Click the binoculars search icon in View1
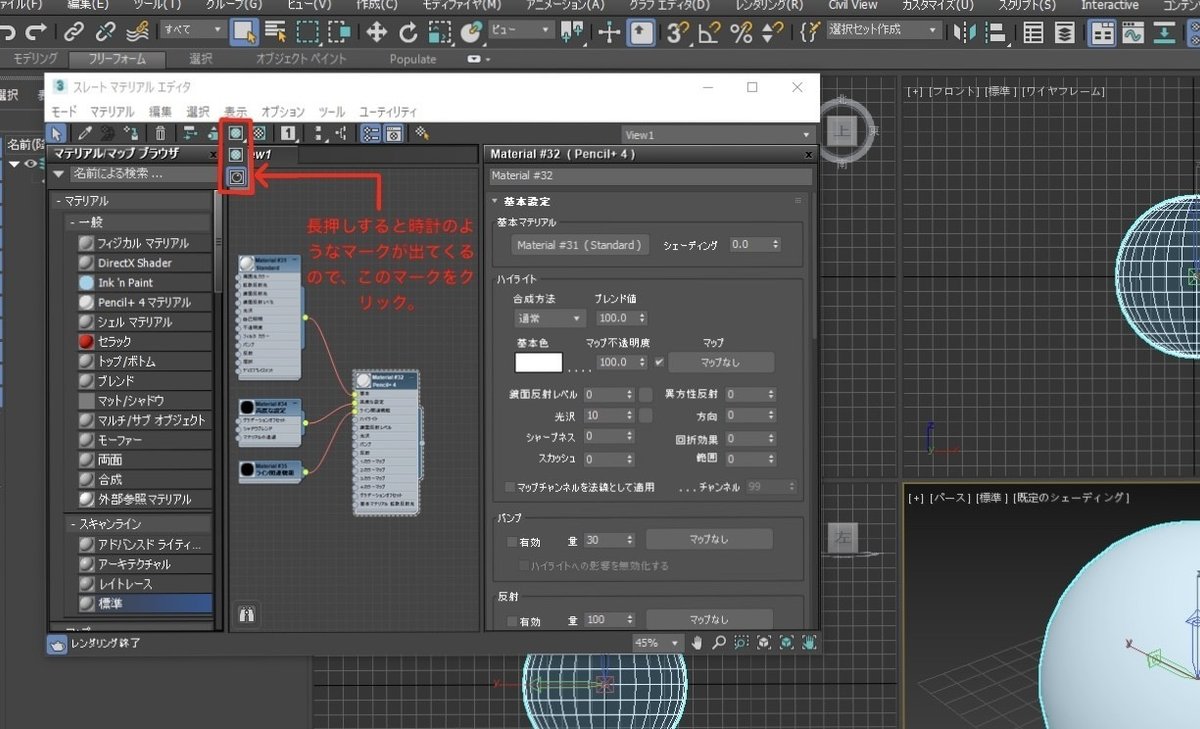1200x729 pixels. (247, 615)
